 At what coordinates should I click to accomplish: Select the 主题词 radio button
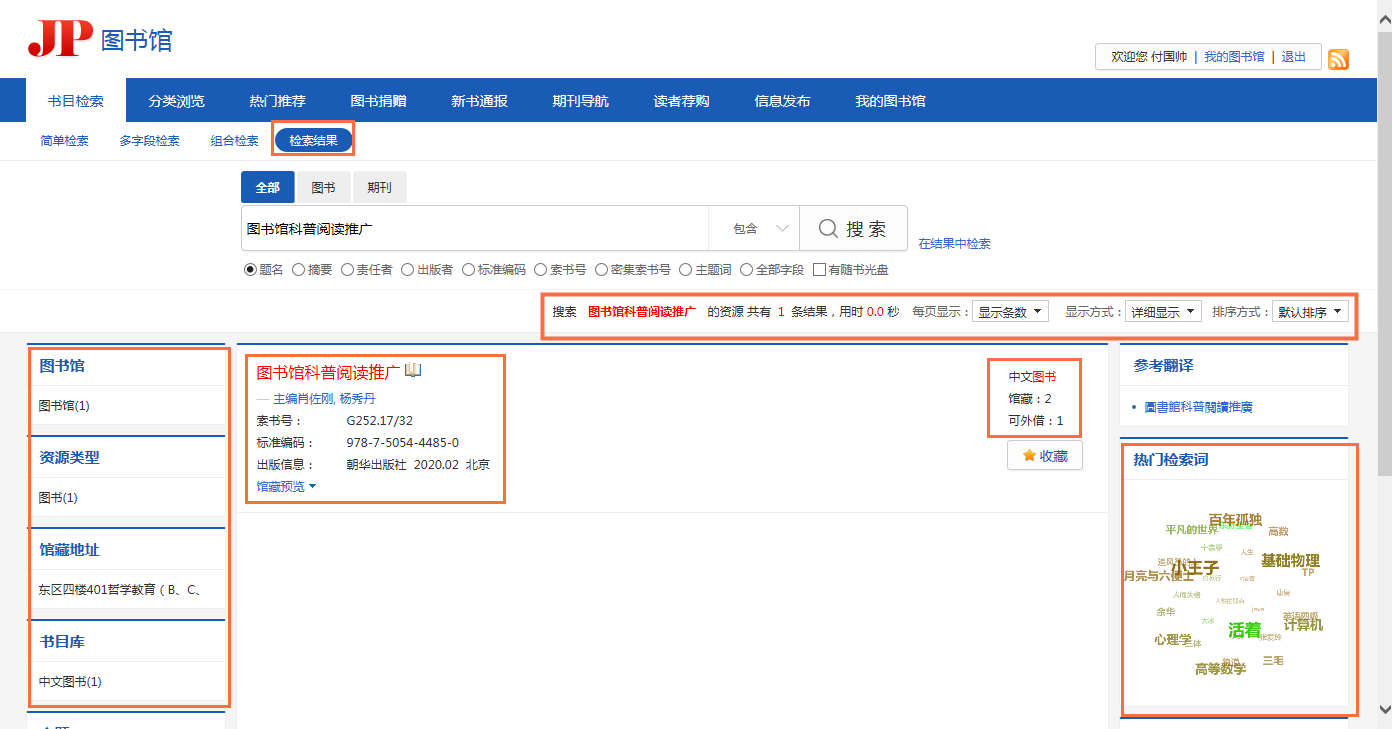click(x=686, y=270)
